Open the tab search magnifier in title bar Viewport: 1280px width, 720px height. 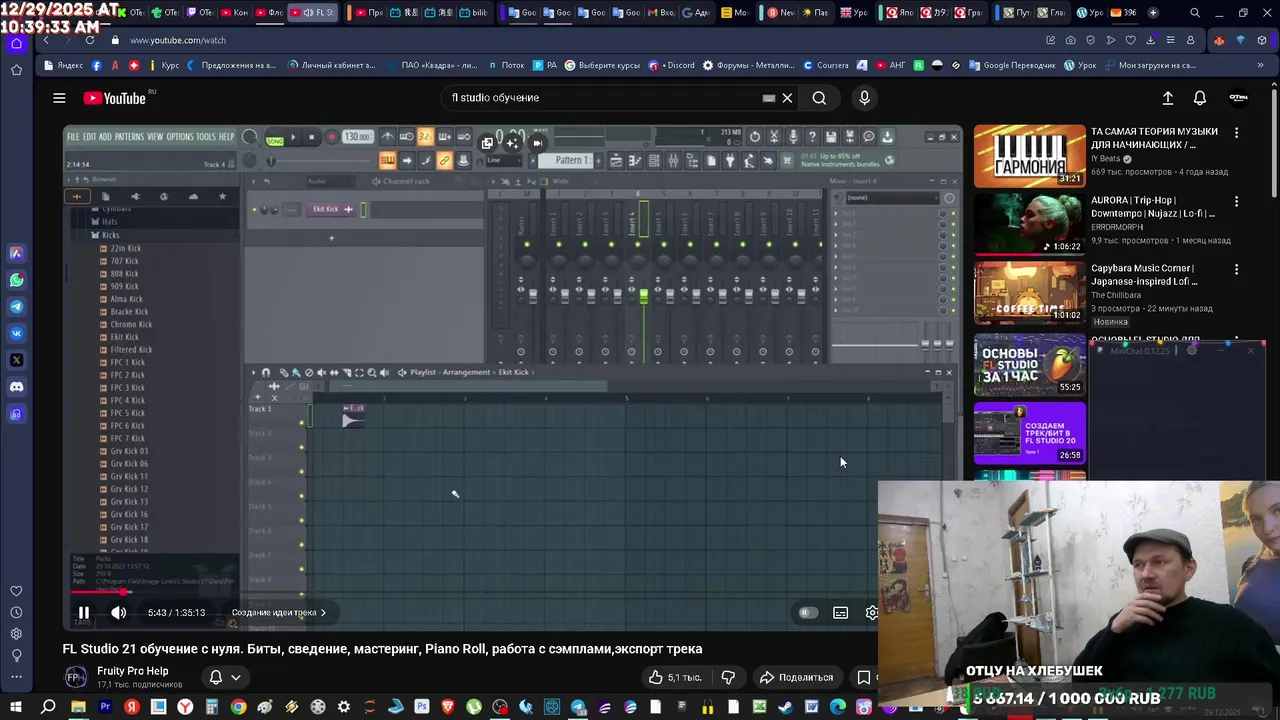(1195, 13)
